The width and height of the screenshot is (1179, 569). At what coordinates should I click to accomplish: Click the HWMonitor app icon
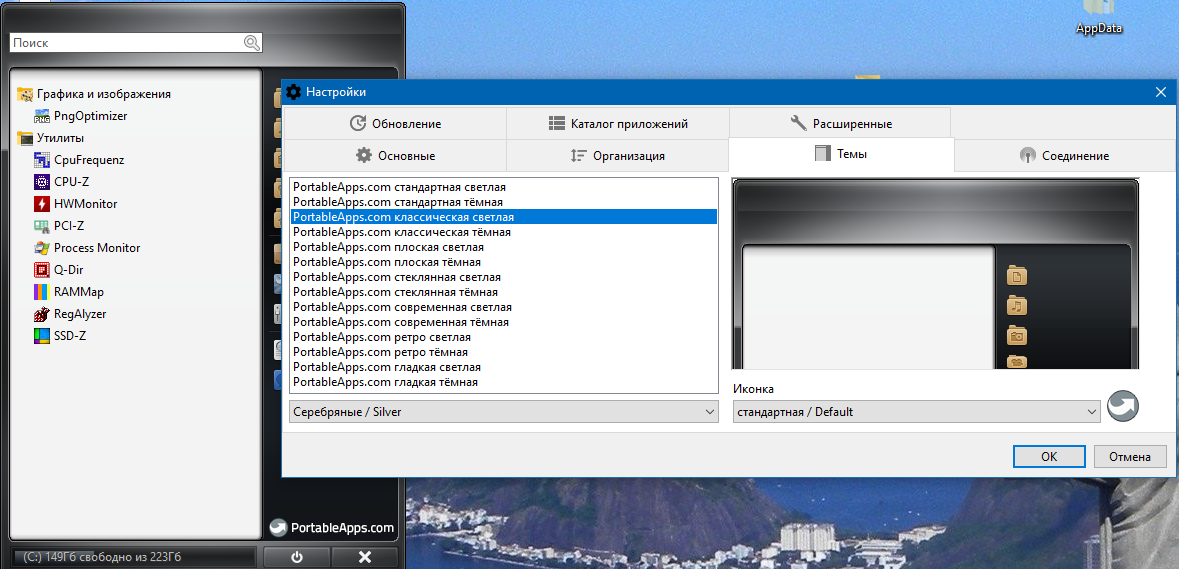(x=42, y=204)
